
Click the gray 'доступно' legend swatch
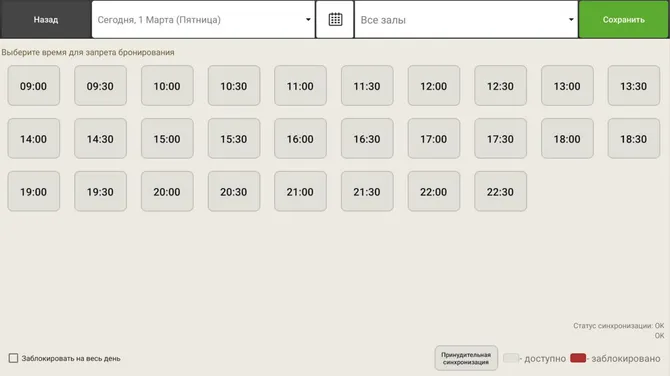point(511,358)
